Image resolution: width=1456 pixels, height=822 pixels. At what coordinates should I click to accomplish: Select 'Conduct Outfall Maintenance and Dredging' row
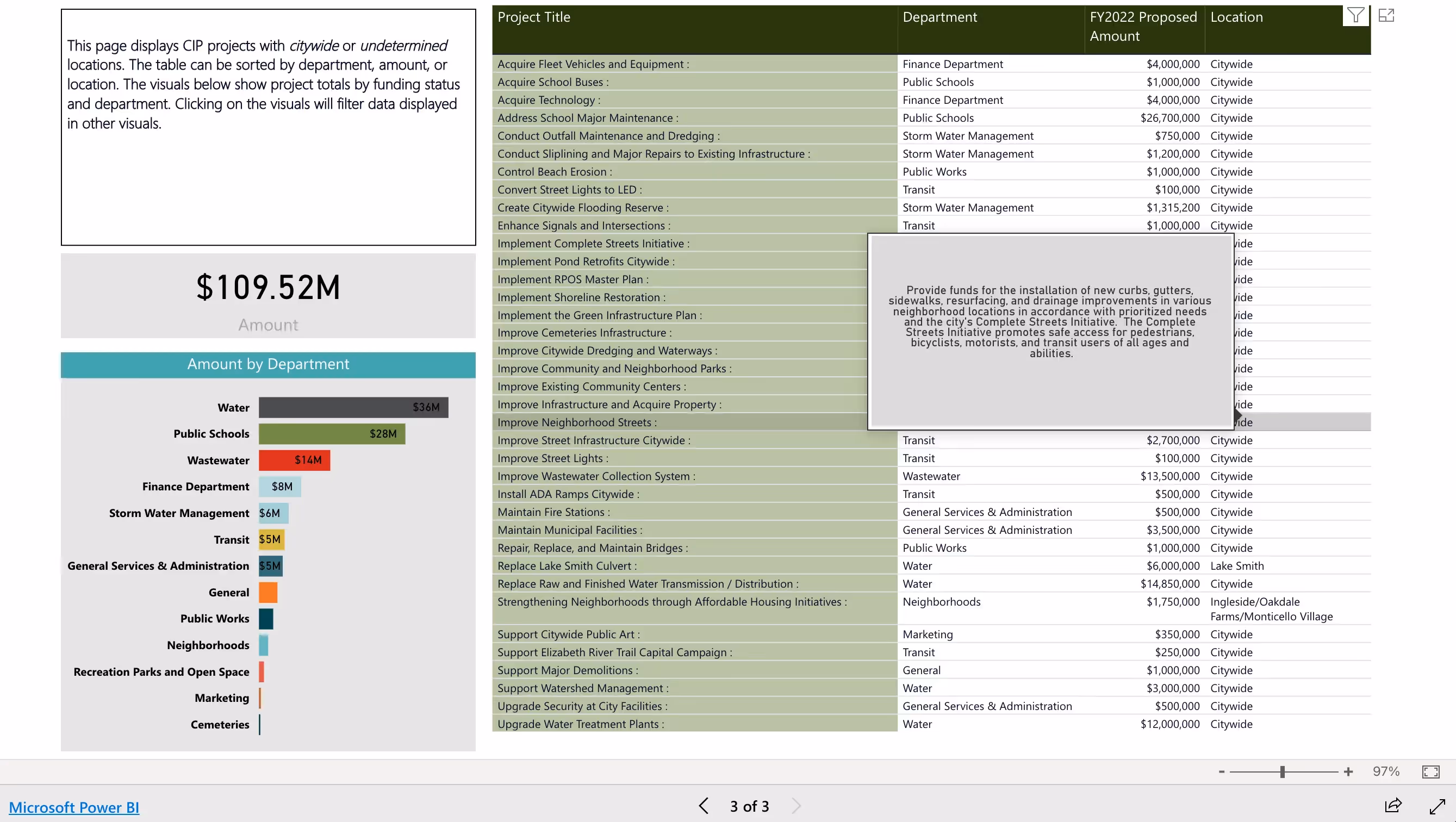click(931, 136)
